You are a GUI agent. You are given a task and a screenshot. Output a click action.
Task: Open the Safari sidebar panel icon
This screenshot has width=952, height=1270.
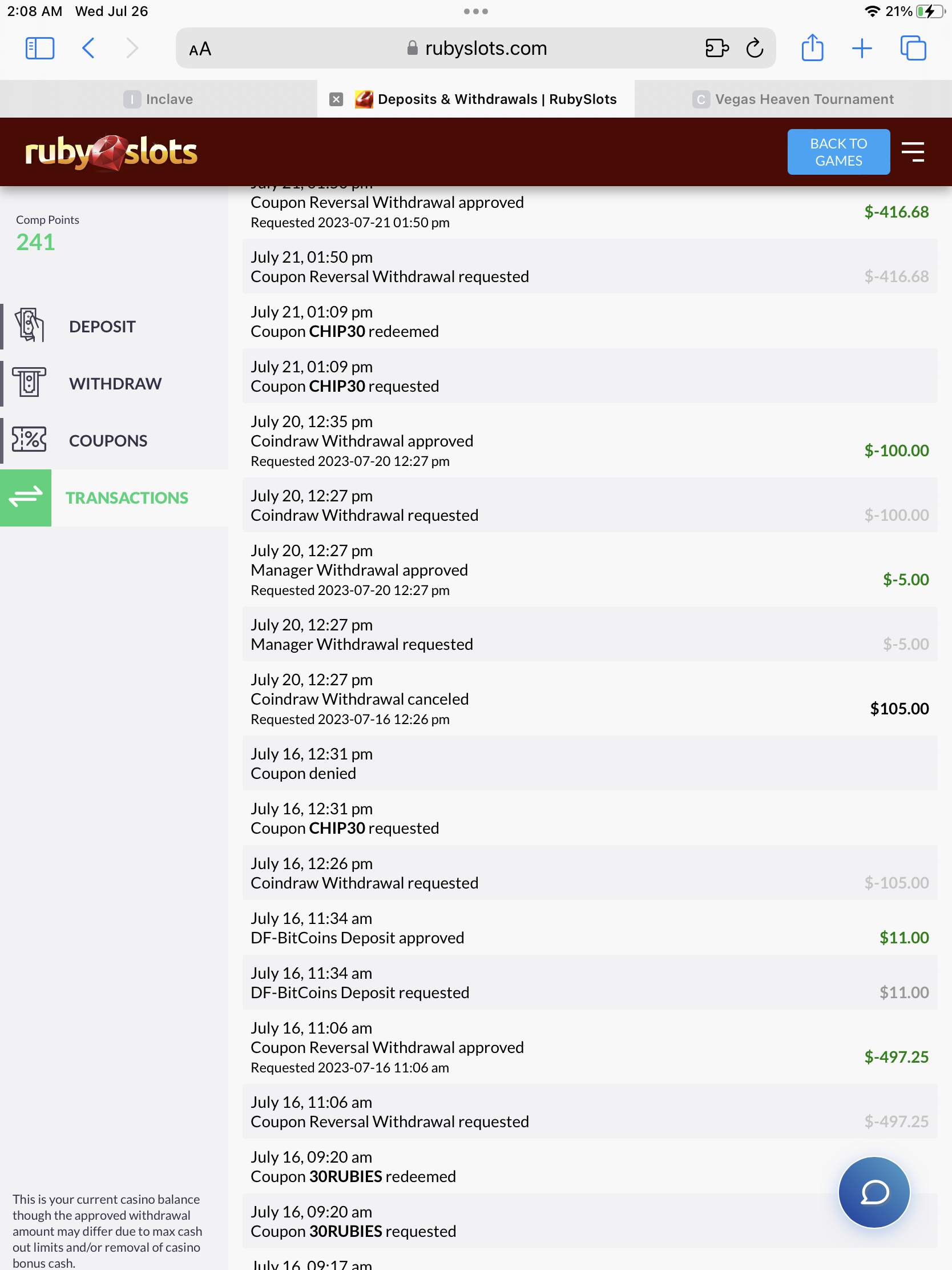(39, 48)
